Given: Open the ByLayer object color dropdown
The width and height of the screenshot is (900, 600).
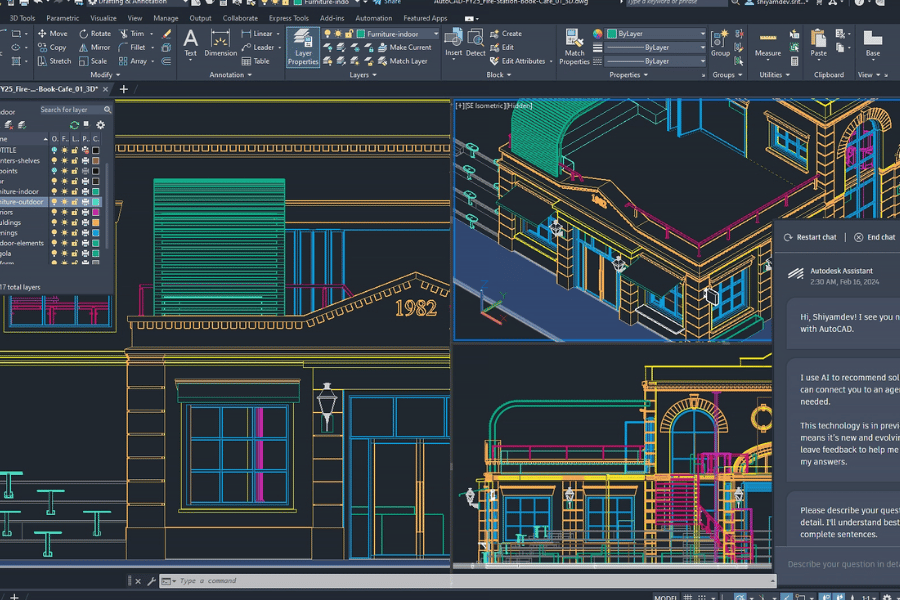Looking at the screenshot, I should 702,34.
